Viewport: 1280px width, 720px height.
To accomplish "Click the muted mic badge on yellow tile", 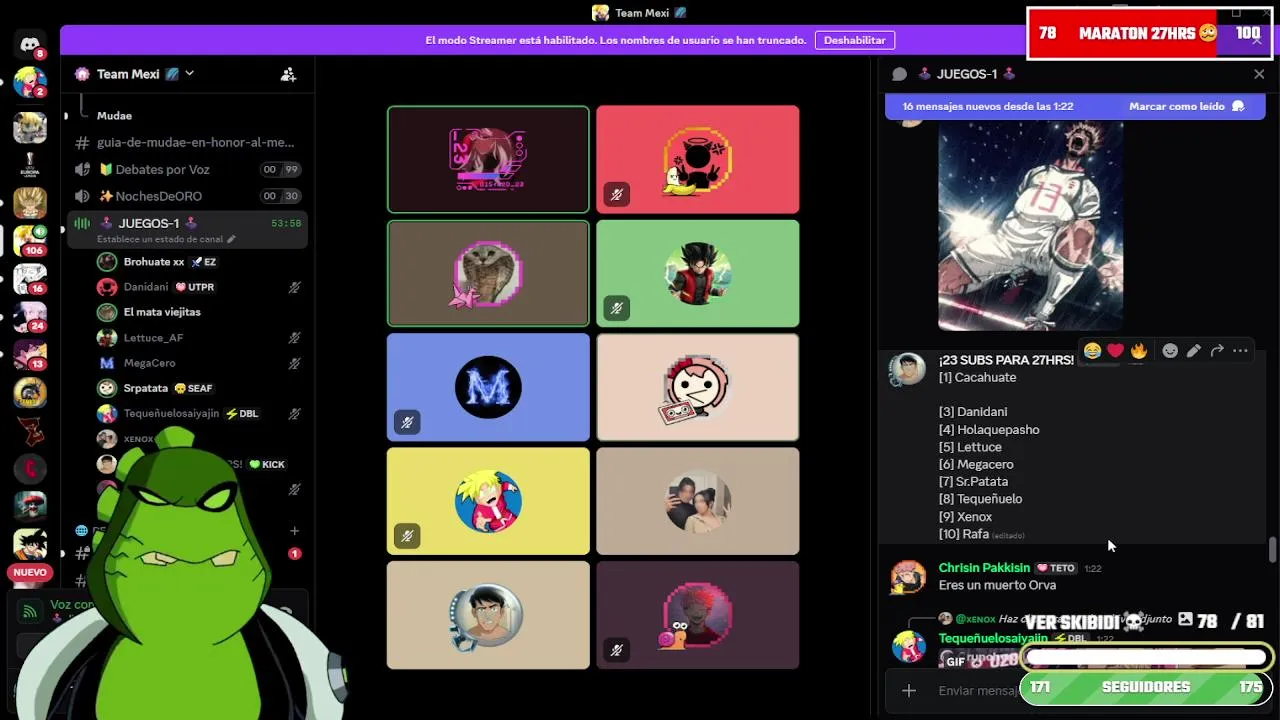I will (x=407, y=536).
